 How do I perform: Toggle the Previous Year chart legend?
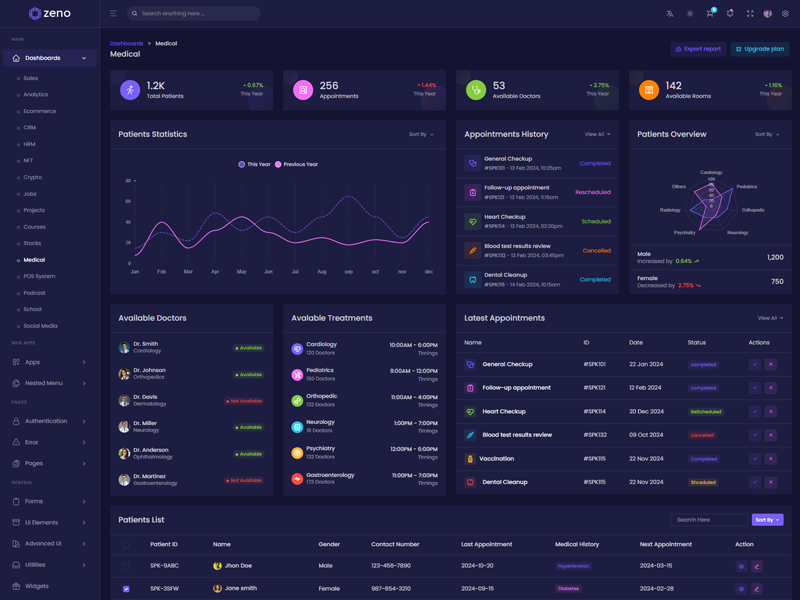point(297,164)
